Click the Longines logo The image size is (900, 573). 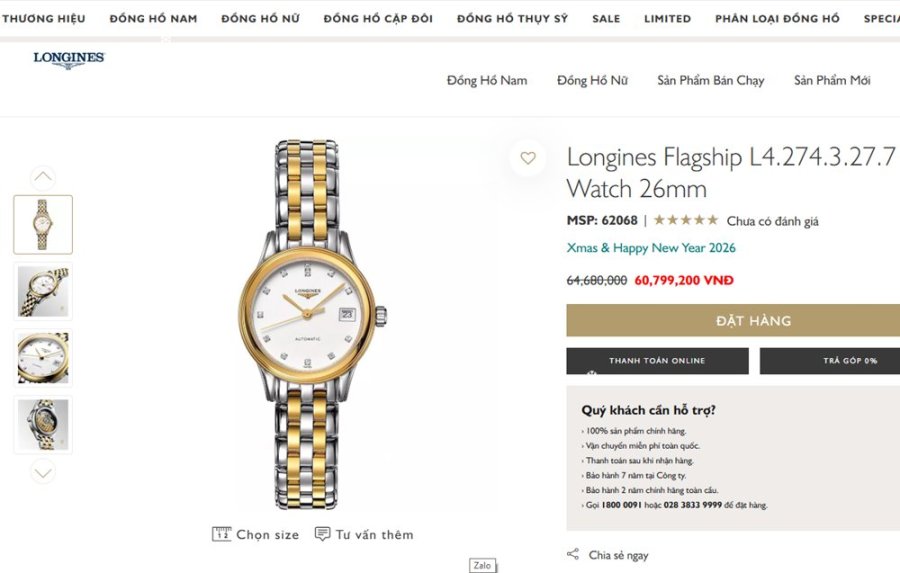68,60
